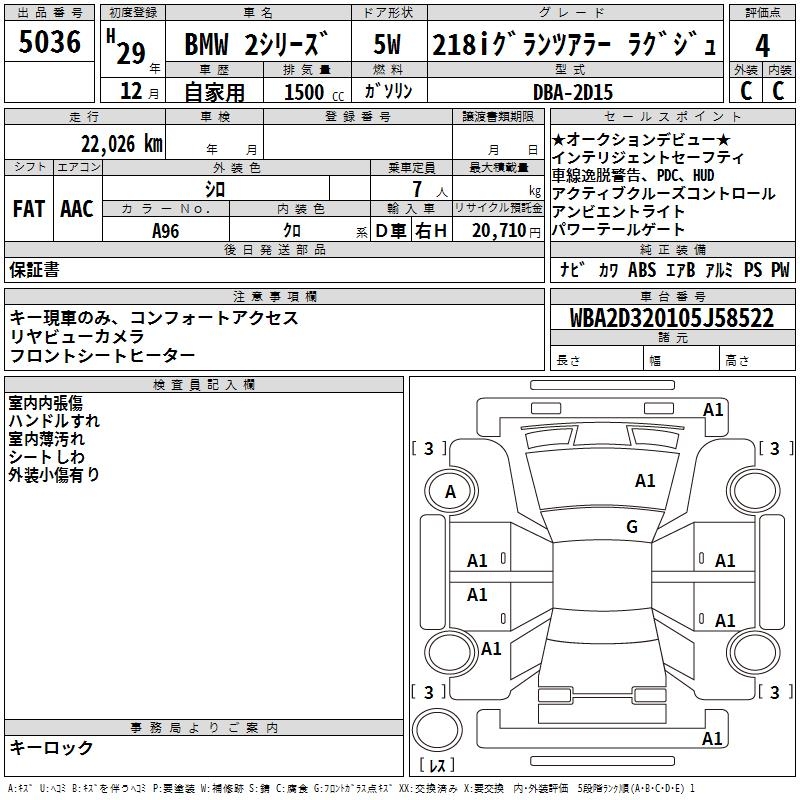Screen dimensions: 800x800
Task: Select the interior color クロ
Action: tap(292, 231)
